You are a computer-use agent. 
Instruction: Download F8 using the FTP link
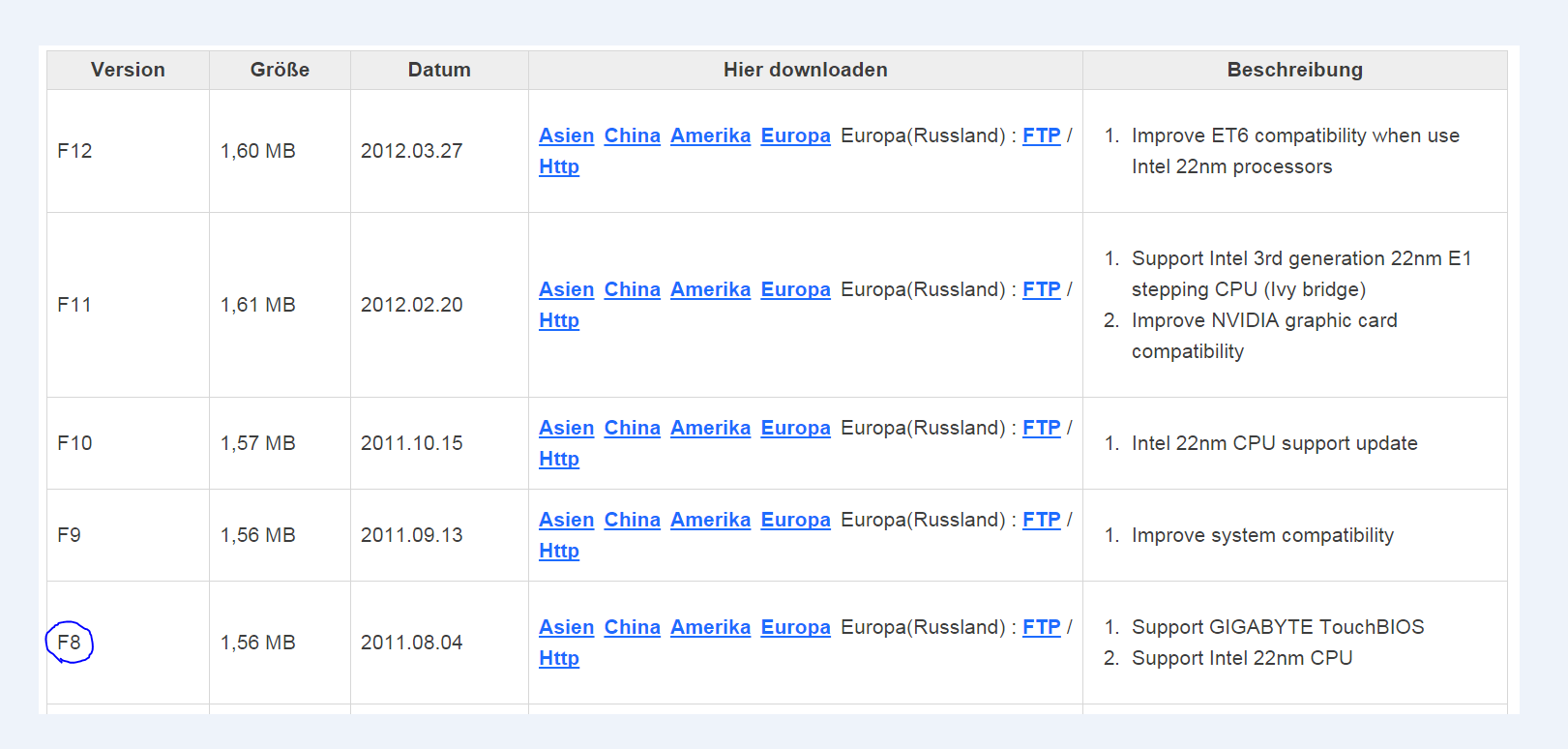coord(1041,628)
